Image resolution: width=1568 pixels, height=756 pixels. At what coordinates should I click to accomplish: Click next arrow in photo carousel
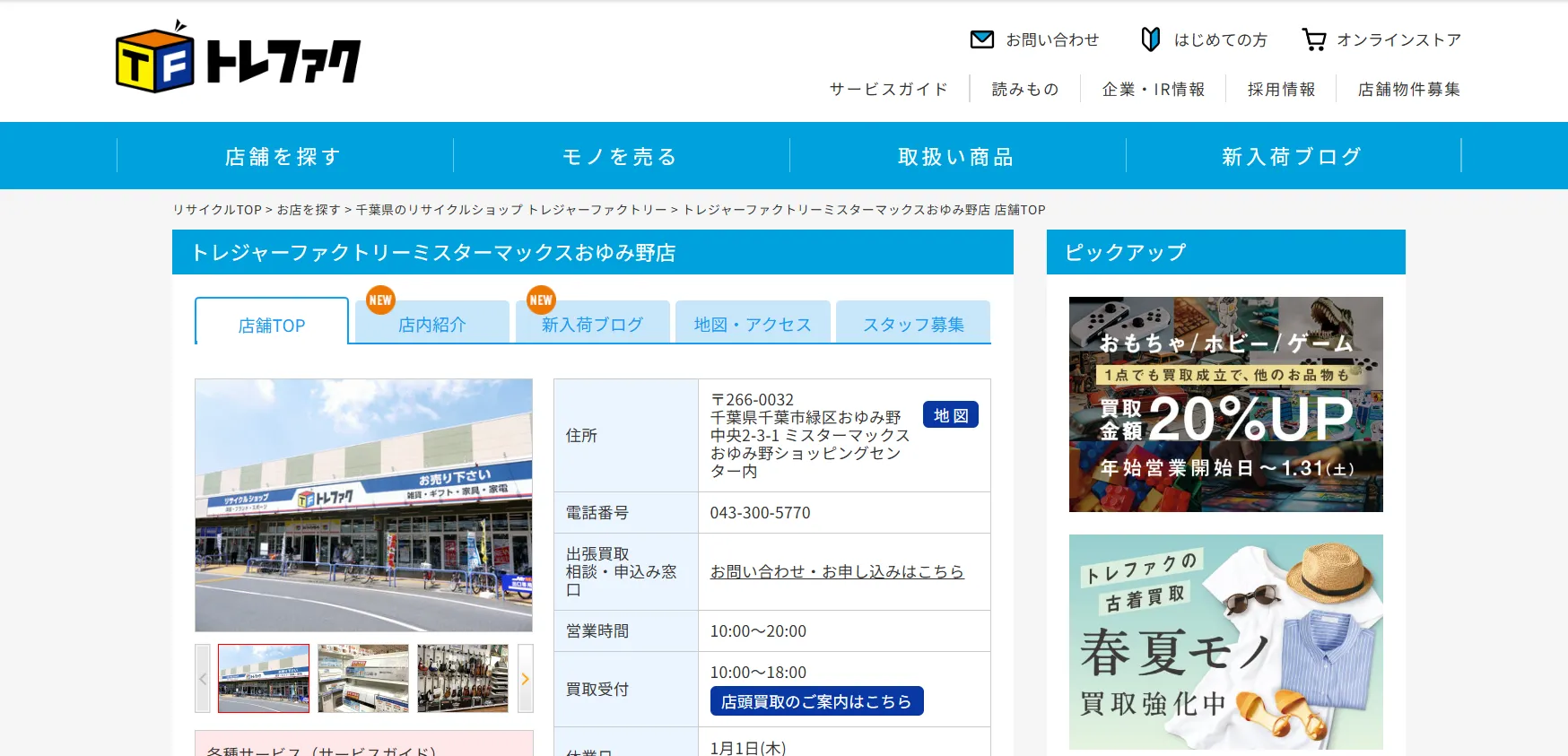[526, 679]
